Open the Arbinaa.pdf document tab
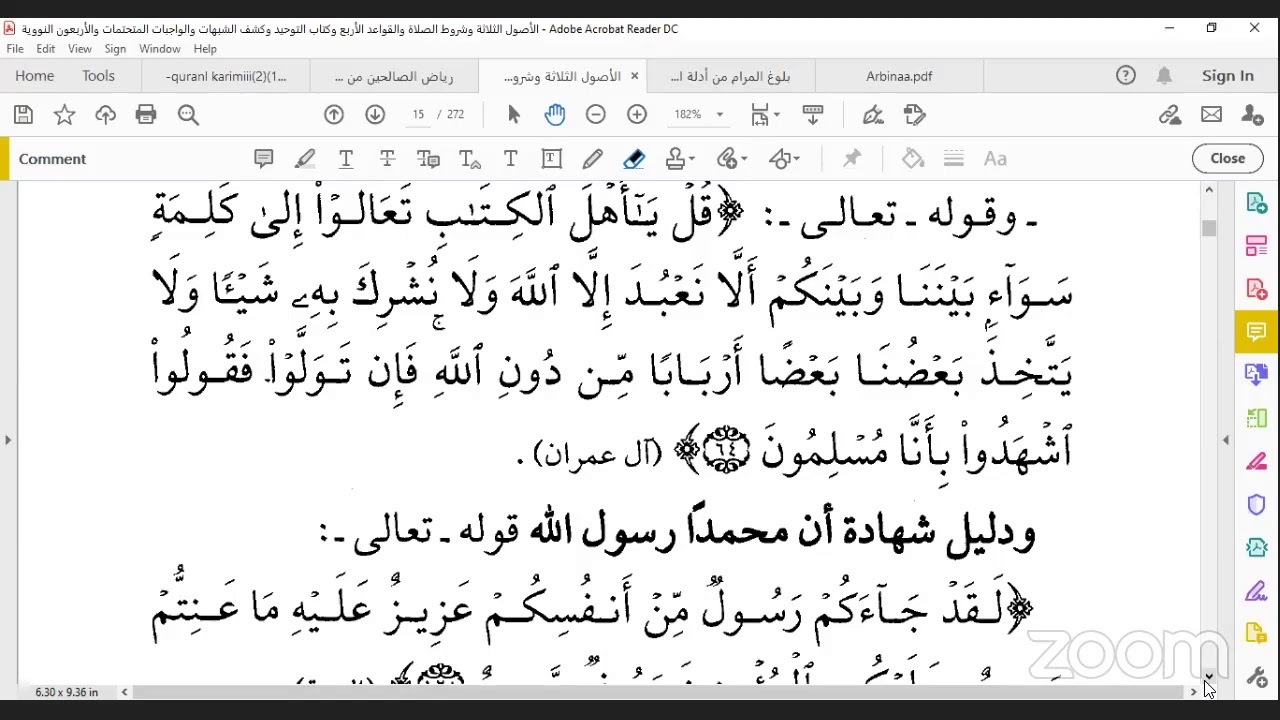The height and width of the screenshot is (720, 1280). 899,76
